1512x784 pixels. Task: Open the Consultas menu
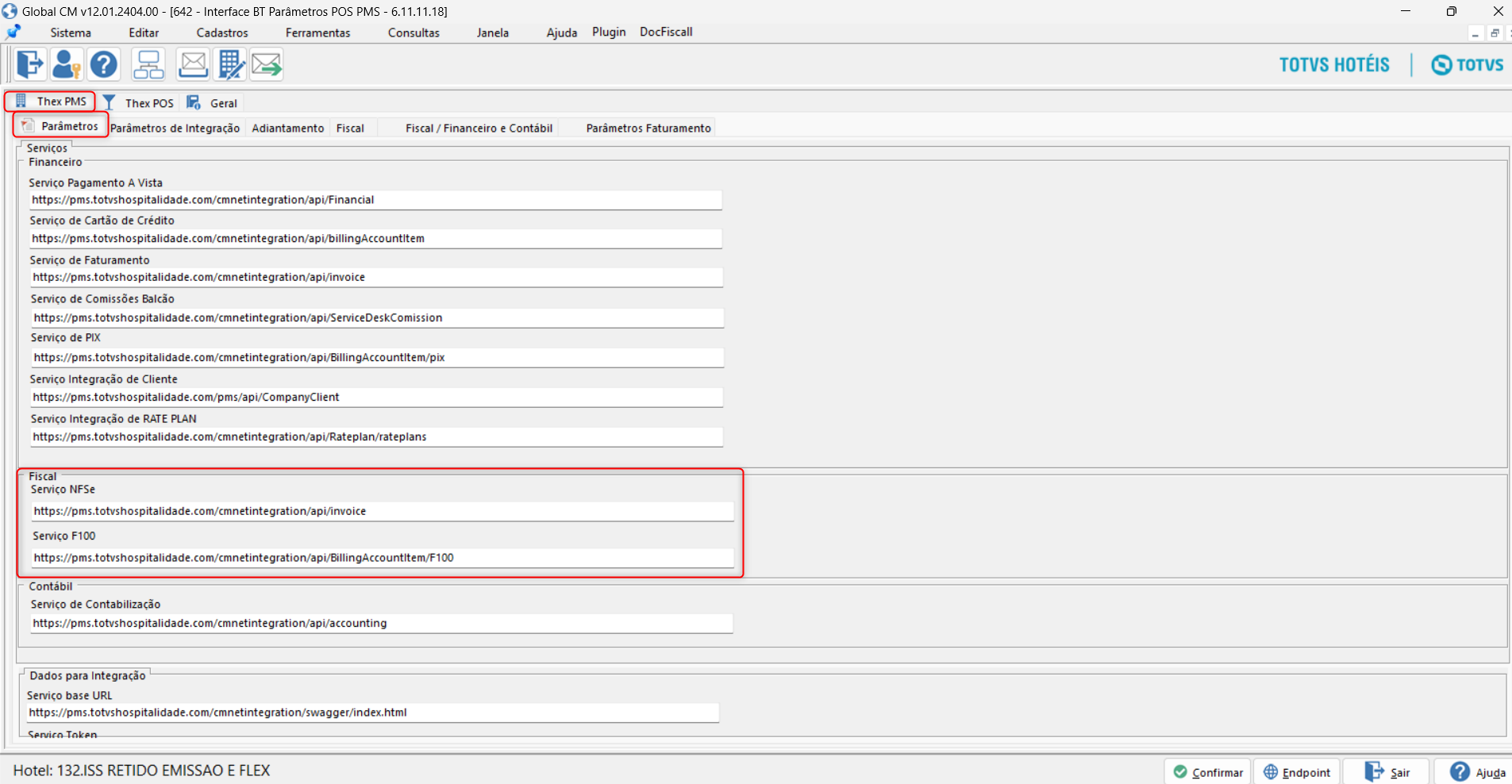pos(414,33)
